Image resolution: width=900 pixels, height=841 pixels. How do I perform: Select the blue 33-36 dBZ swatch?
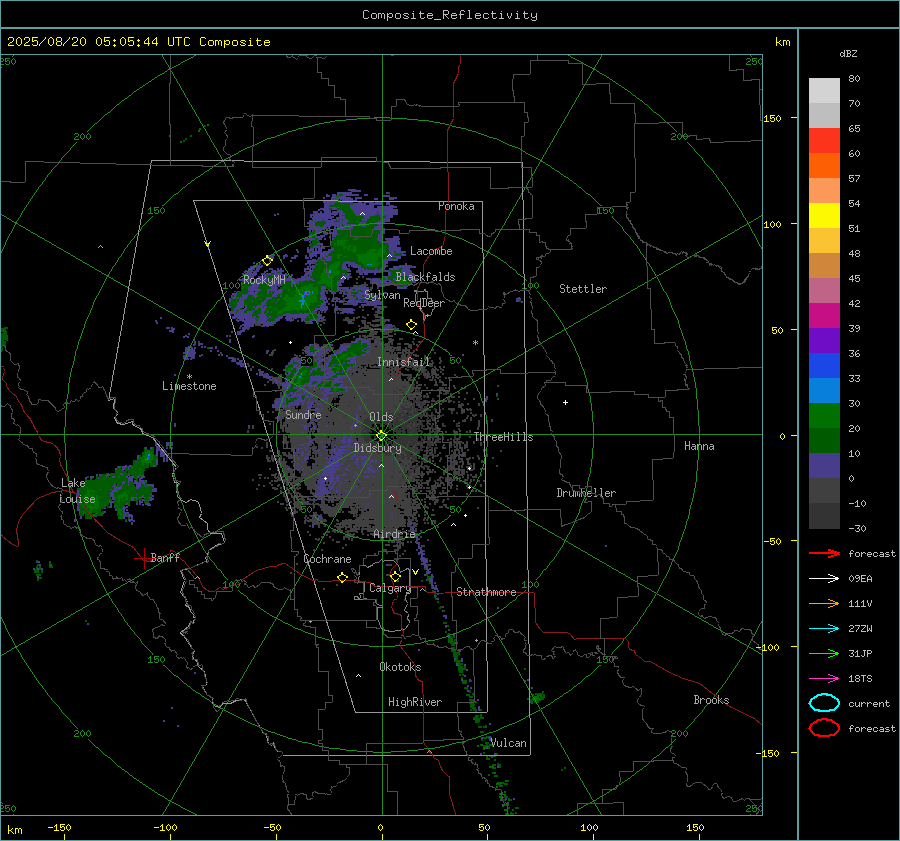(824, 366)
